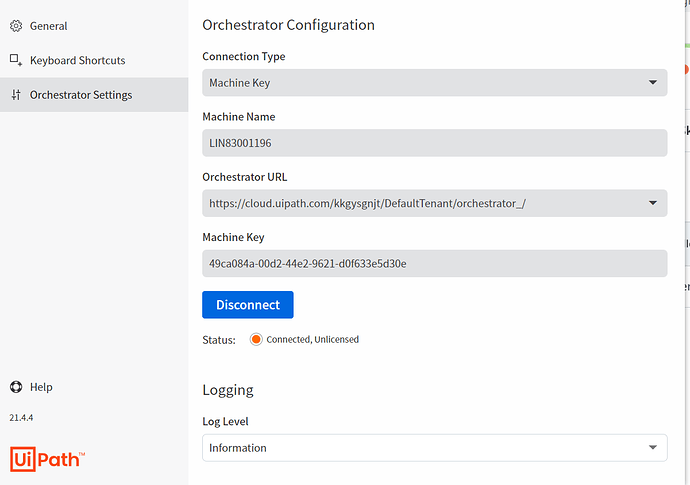
Task: Click the Connected, Unlicensed status text
Action: tap(312, 340)
